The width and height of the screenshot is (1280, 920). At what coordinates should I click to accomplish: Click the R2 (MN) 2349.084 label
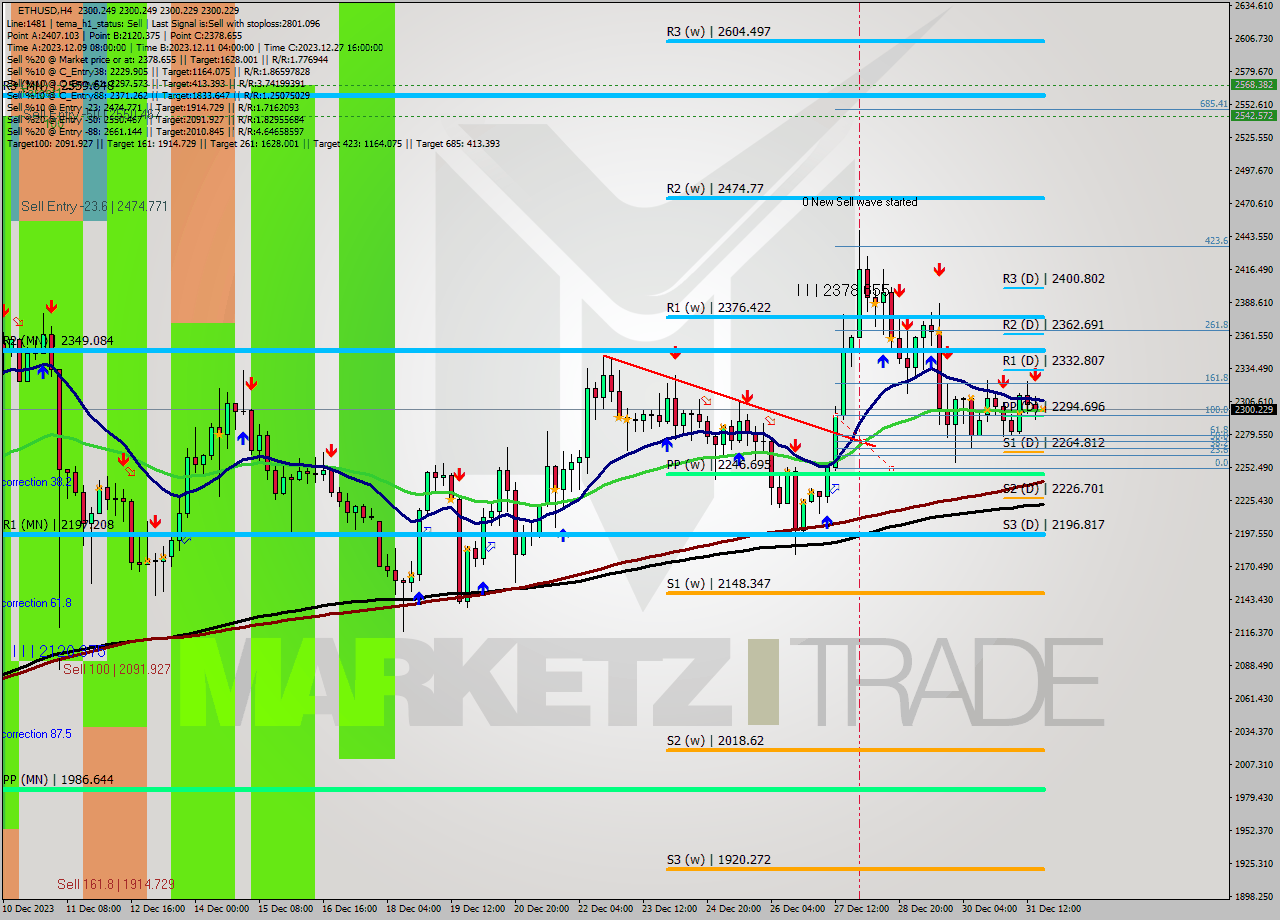click(x=58, y=341)
